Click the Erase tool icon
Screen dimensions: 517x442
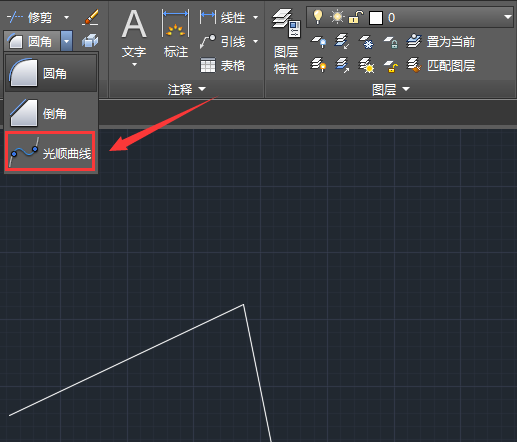click(x=90, y=17)
